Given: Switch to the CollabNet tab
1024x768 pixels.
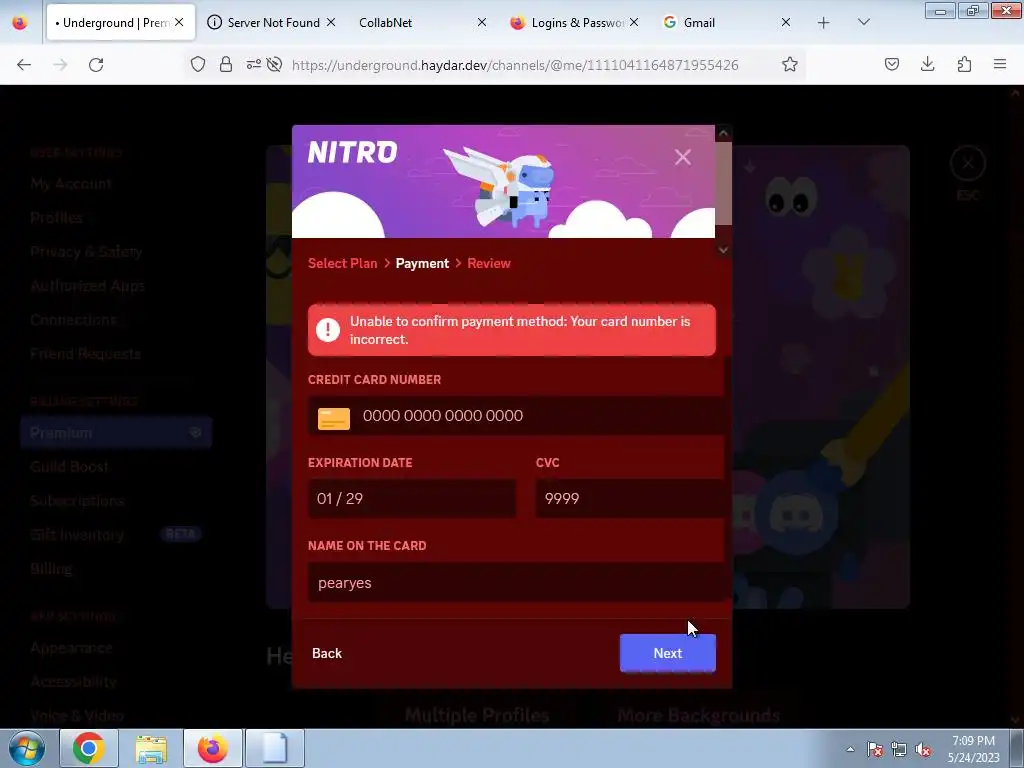Looking at the screenshot, I should pos(385,23).
